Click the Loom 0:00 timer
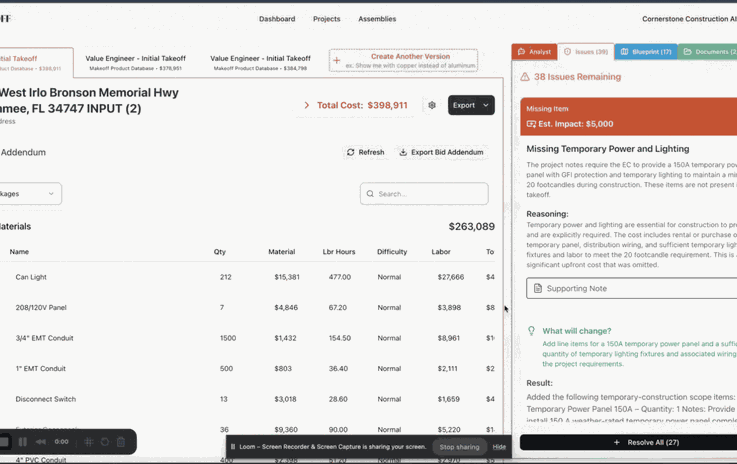This screenshot has width=737, height=464. [62, 442]
